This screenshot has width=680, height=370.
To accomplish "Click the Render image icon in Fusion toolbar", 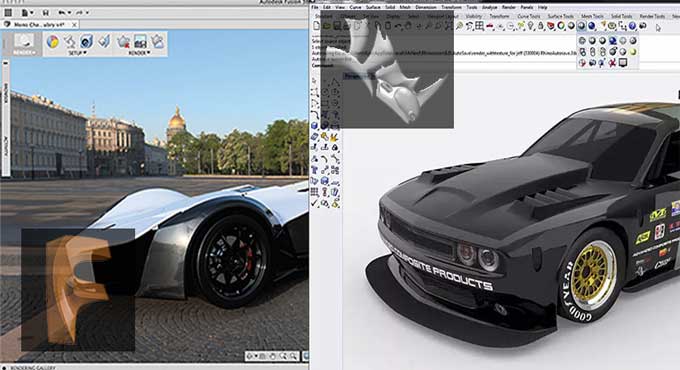I will 140,42.
